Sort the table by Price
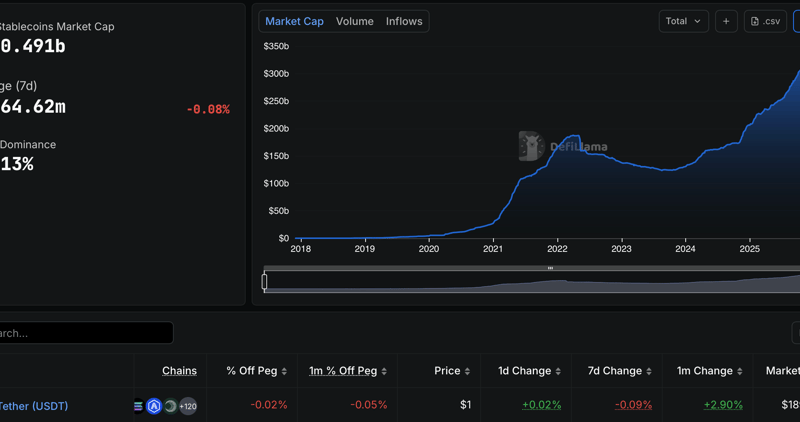The width and height of the screenshot is (800, 422). click(452, 371)
